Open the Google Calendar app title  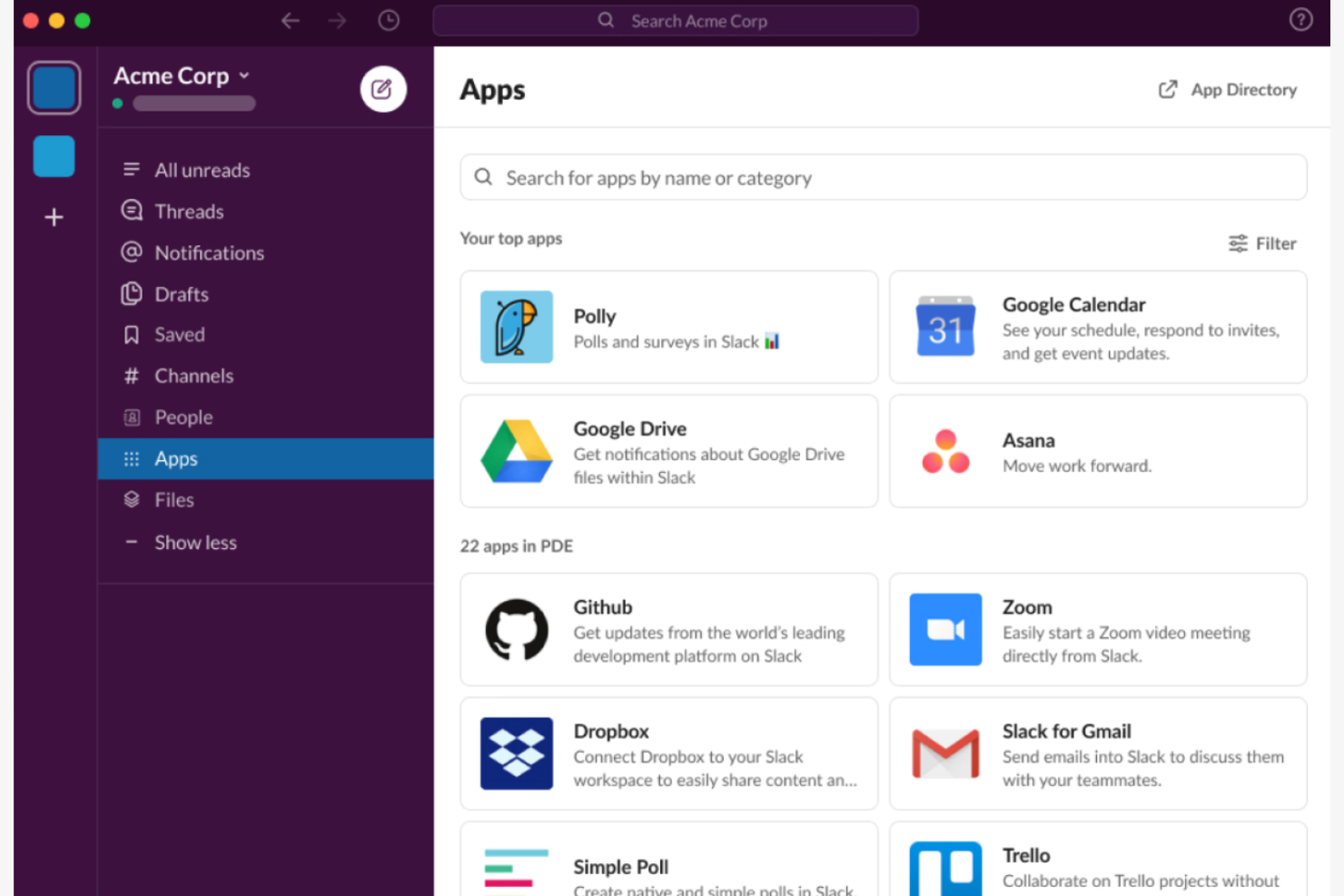(x=1073, y=304)
